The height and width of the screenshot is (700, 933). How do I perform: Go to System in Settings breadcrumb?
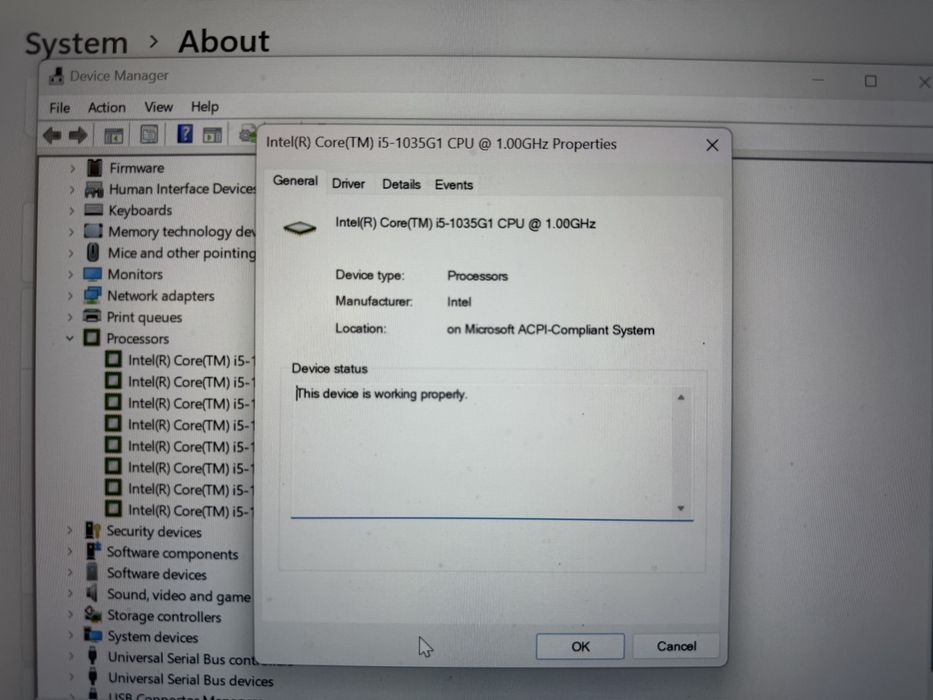[77, 44]
